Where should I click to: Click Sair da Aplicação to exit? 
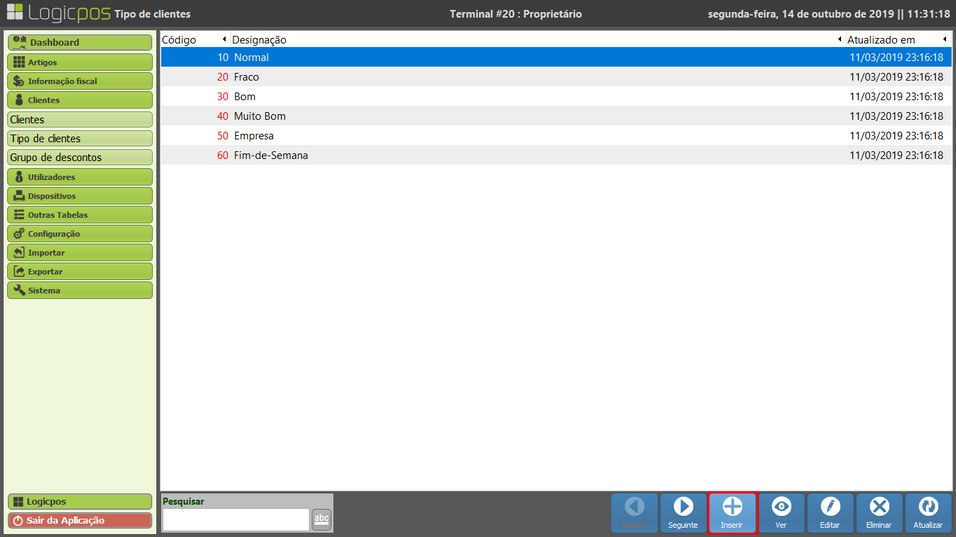[x=80, y=520]
